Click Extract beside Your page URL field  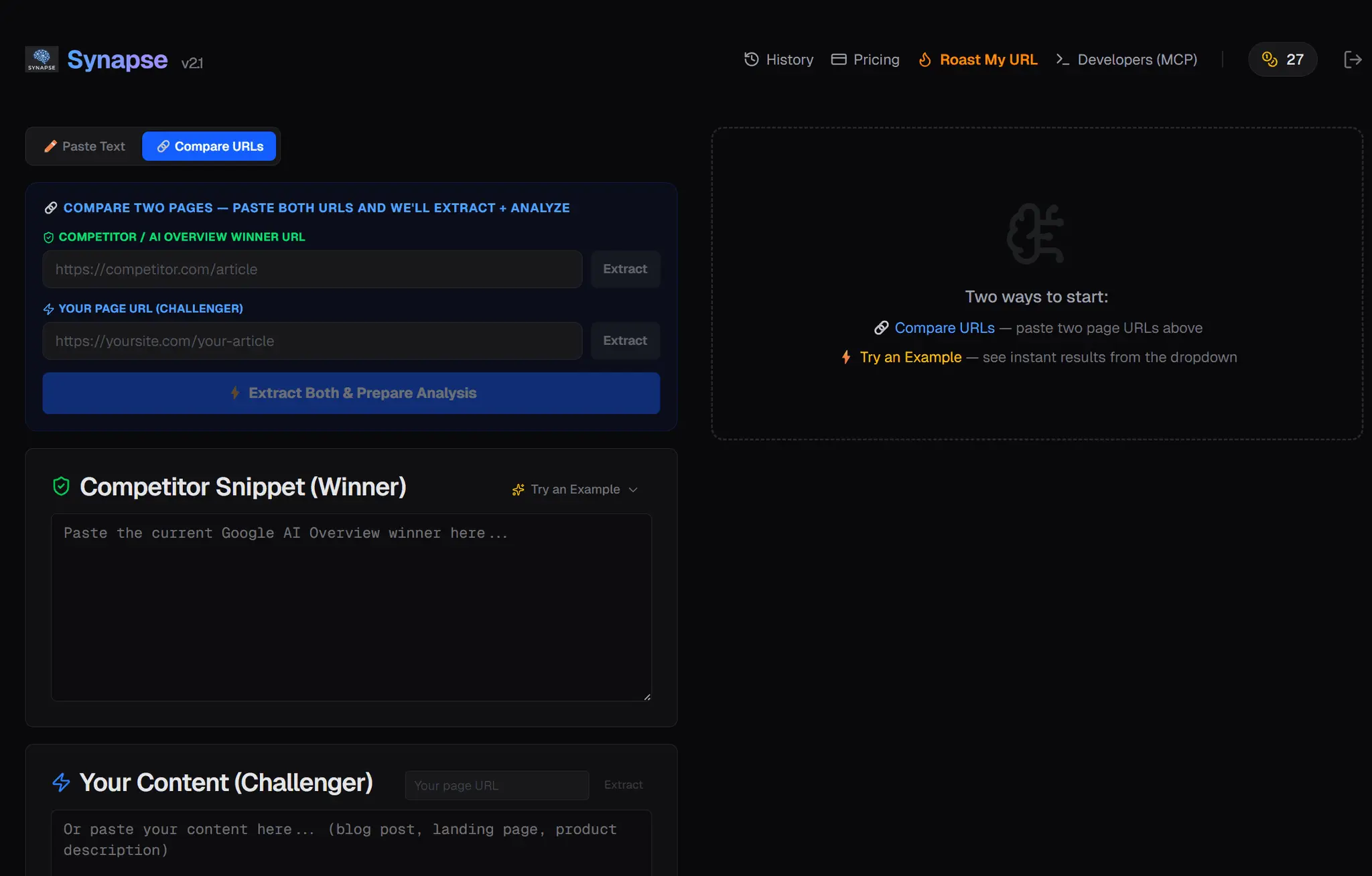[623, 785]
